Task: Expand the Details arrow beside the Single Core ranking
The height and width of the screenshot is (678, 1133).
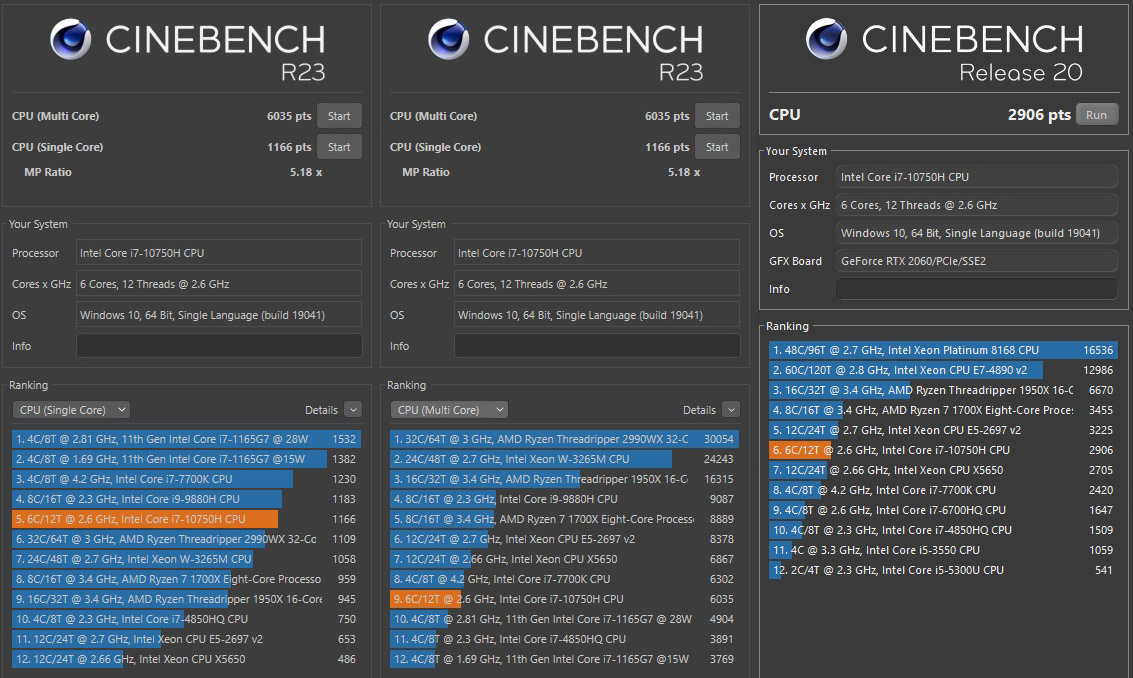Action: point(353,410)
